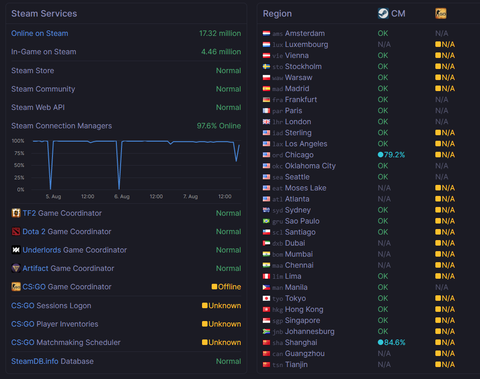The width and height of the screenshot is (480, 379).
Task: Click the Region column header
Action: point(277,14)
